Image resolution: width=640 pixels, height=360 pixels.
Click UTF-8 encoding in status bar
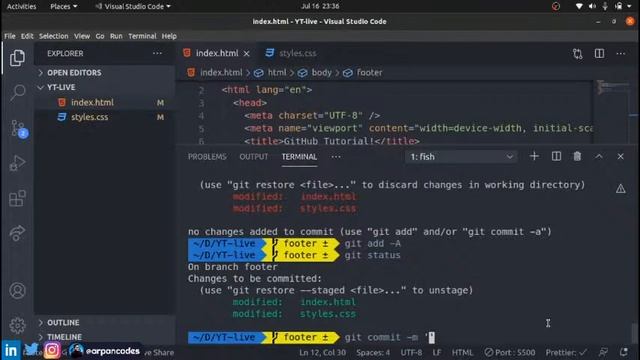[411, 352]
